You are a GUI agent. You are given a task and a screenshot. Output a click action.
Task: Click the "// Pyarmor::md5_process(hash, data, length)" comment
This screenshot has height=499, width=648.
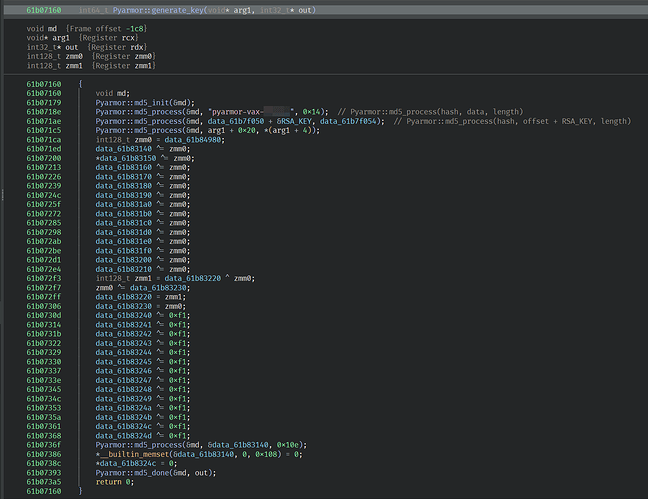point(431,112)
